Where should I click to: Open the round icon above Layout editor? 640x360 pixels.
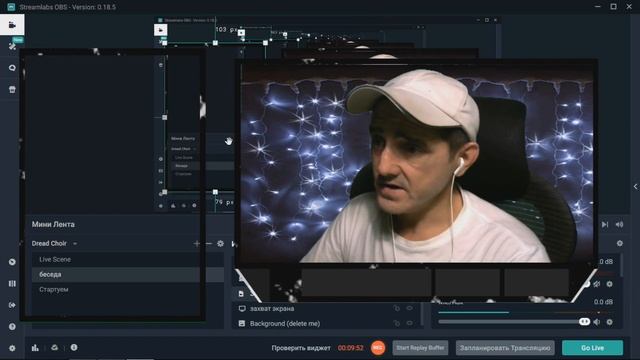(12, 262)
